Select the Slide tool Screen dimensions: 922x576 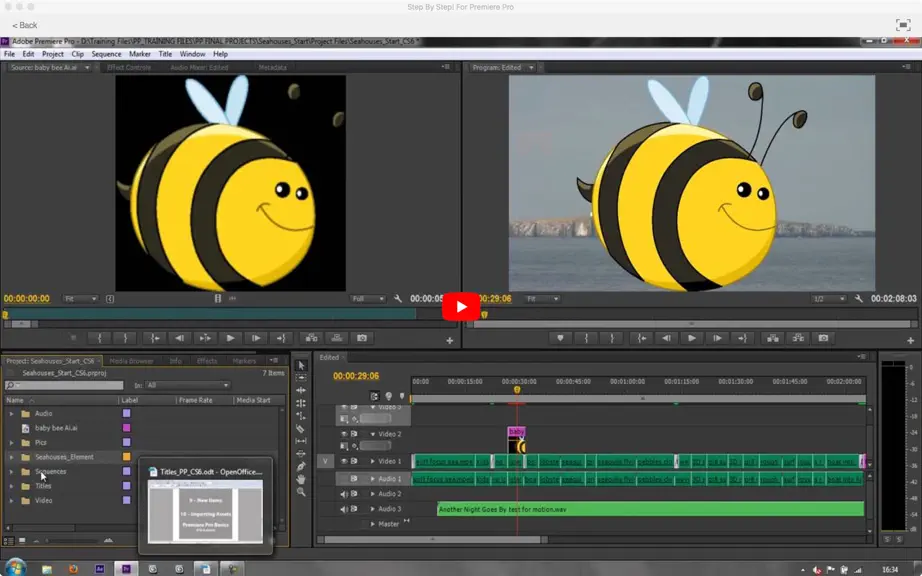(301, 454)
